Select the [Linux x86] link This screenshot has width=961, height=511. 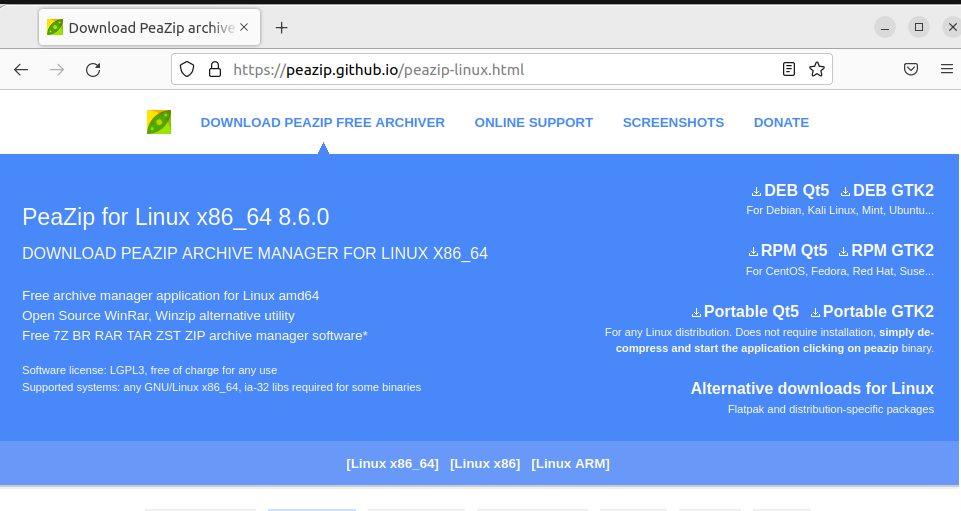click(x=485, y=464)
